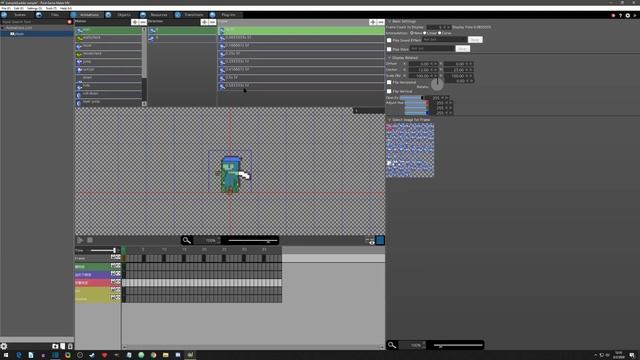Open the File menu
This screenshot has height=360, width=640.
6,8
